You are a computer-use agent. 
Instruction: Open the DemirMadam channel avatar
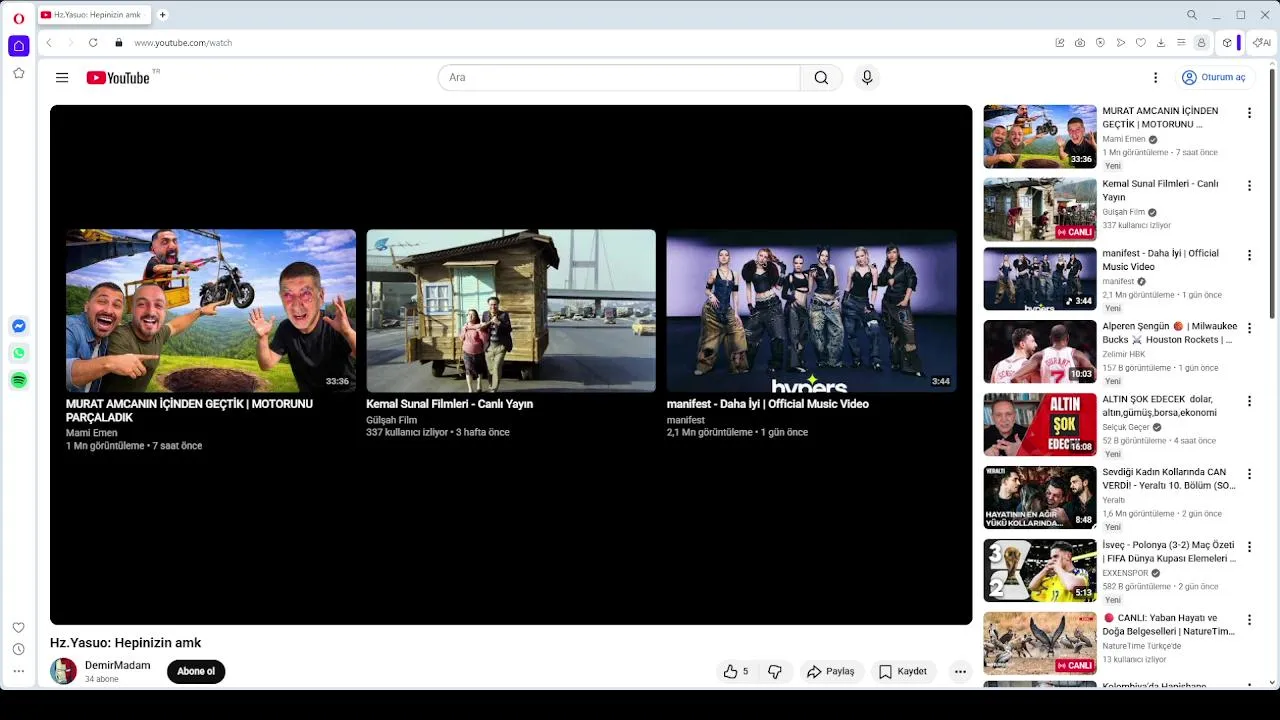(x=63, y=671)
